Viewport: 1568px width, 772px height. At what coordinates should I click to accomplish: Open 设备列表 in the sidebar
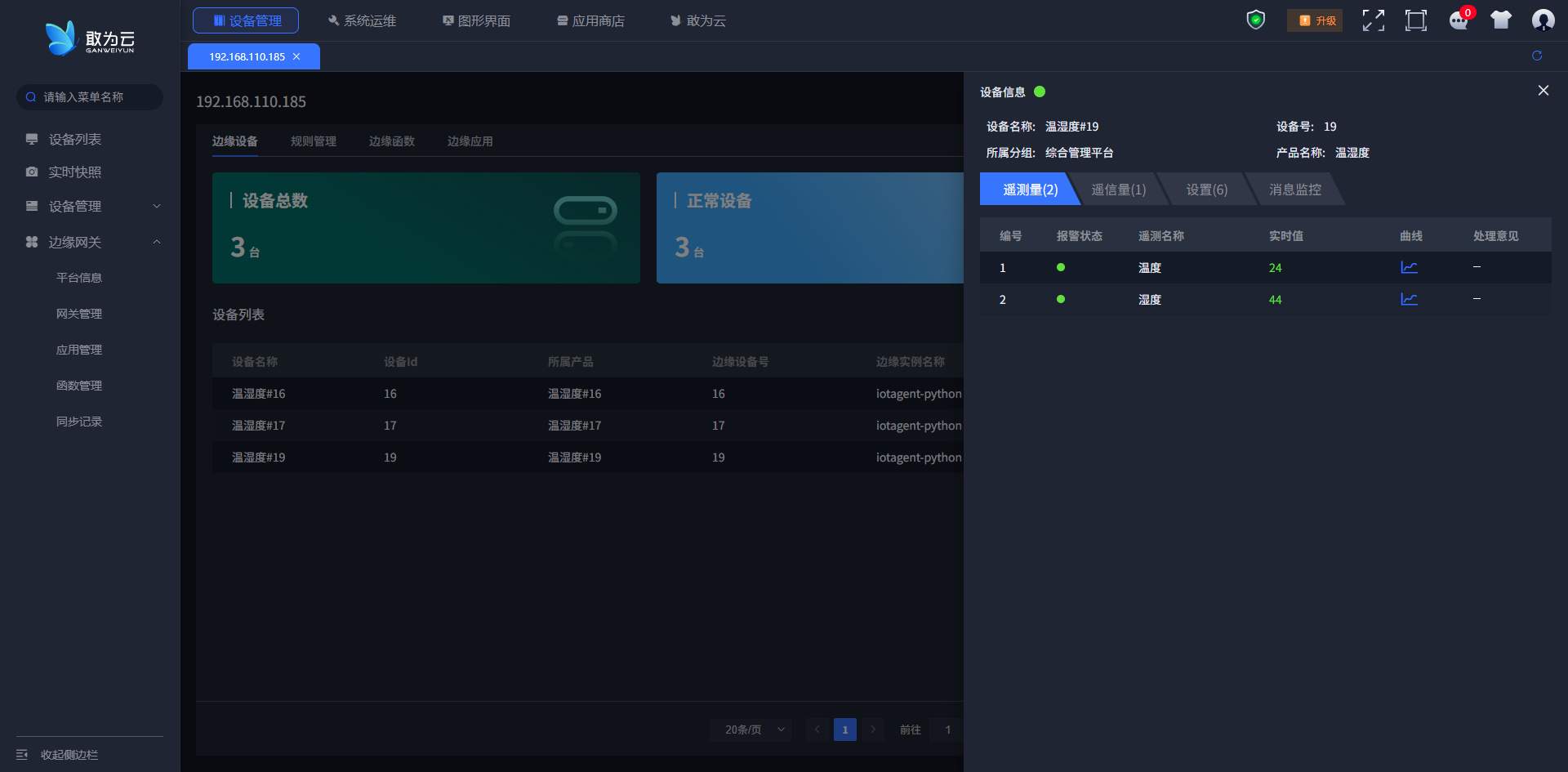pos(75,139)
